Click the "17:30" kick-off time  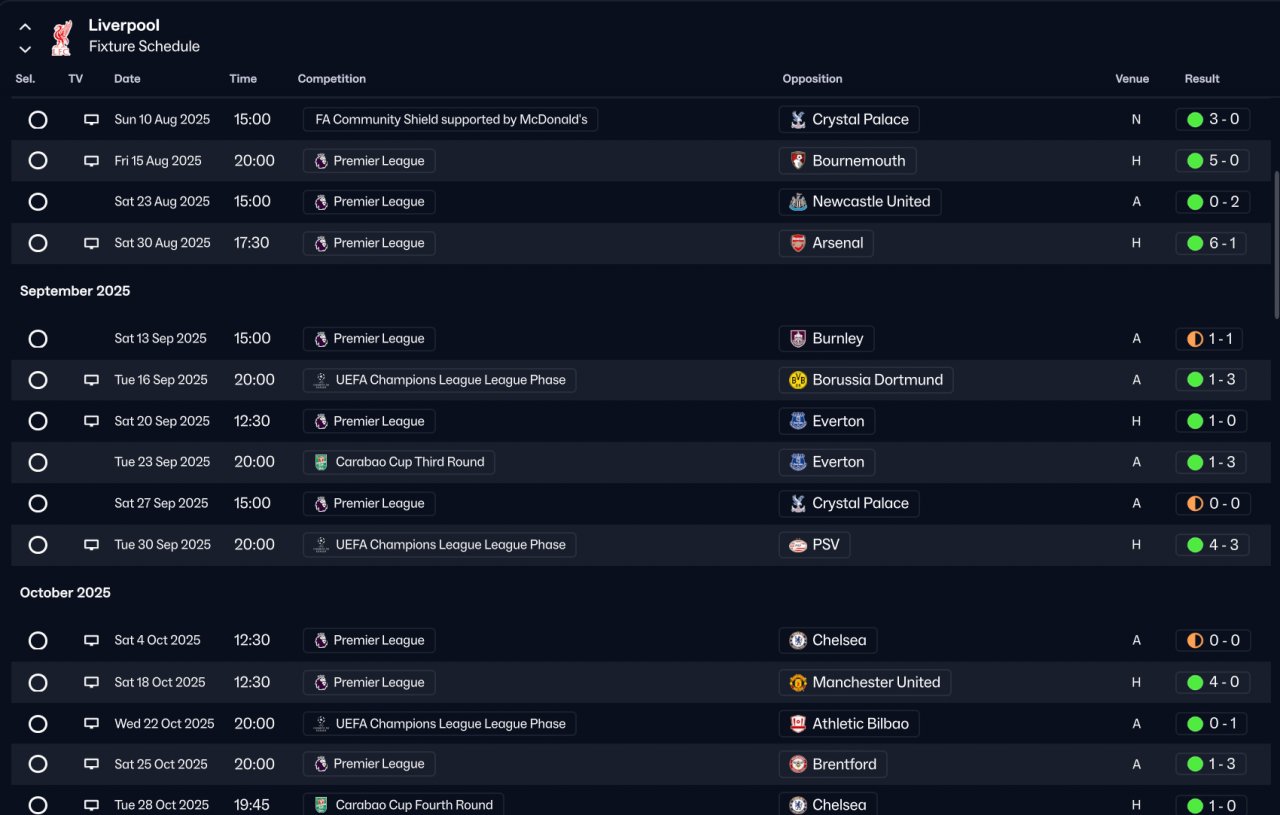click(252, 243)
